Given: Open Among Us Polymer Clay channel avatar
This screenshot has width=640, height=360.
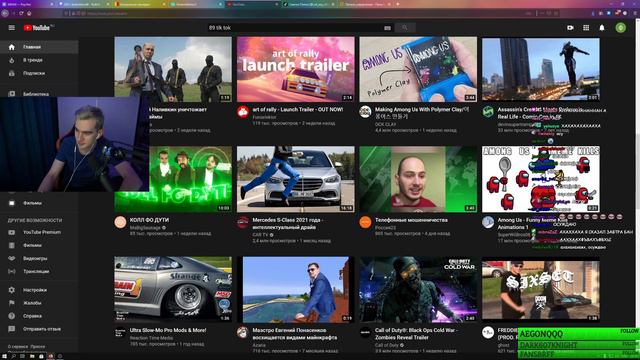Looking at the screenshot, I should click(x=365, y=111).
